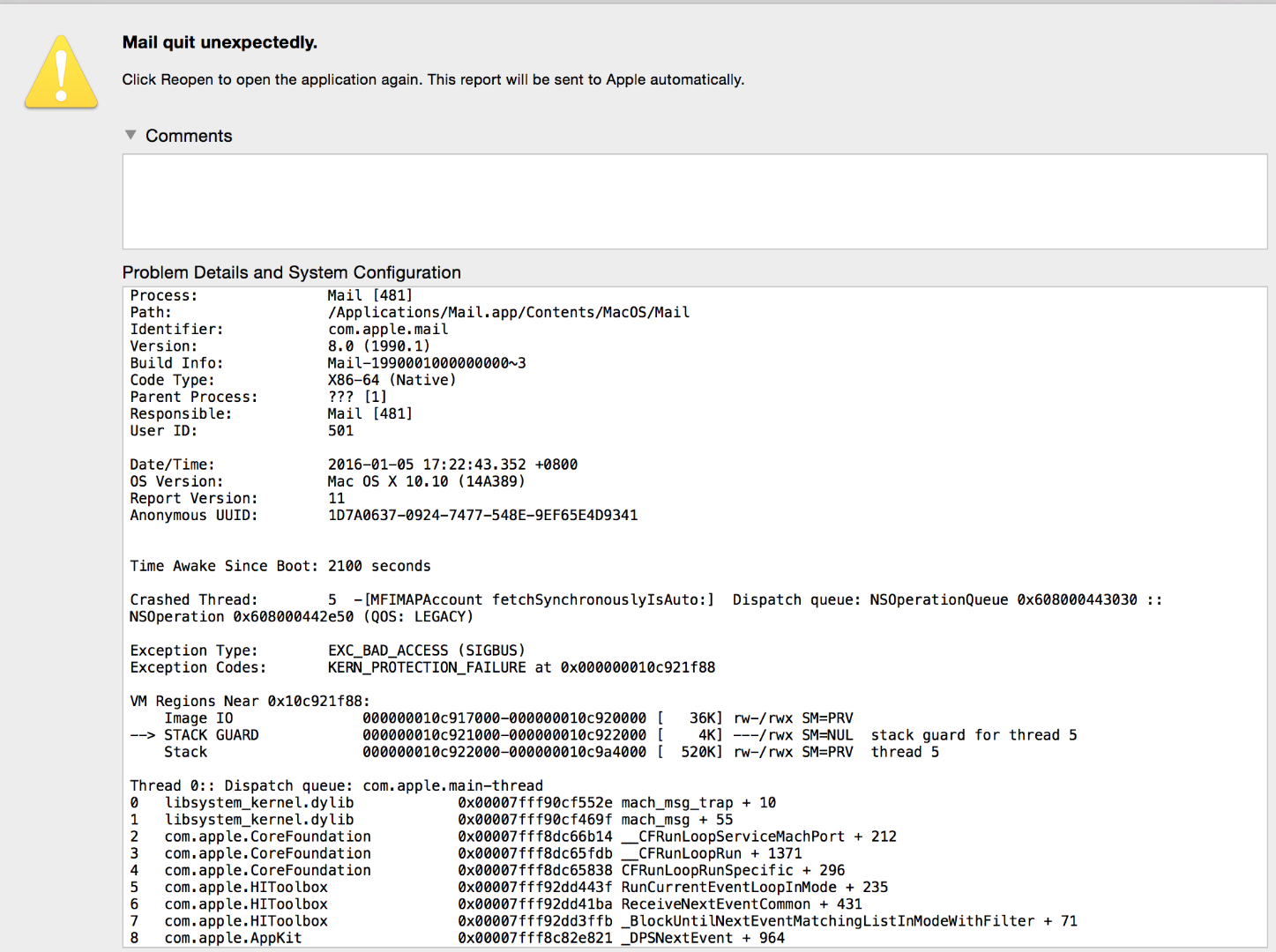The image size is (1276, 952).
Task: Click "_BlockUntilNextEventMatchingListInModeWithFilter + 71" frame
Action: [x=849, y=921]
